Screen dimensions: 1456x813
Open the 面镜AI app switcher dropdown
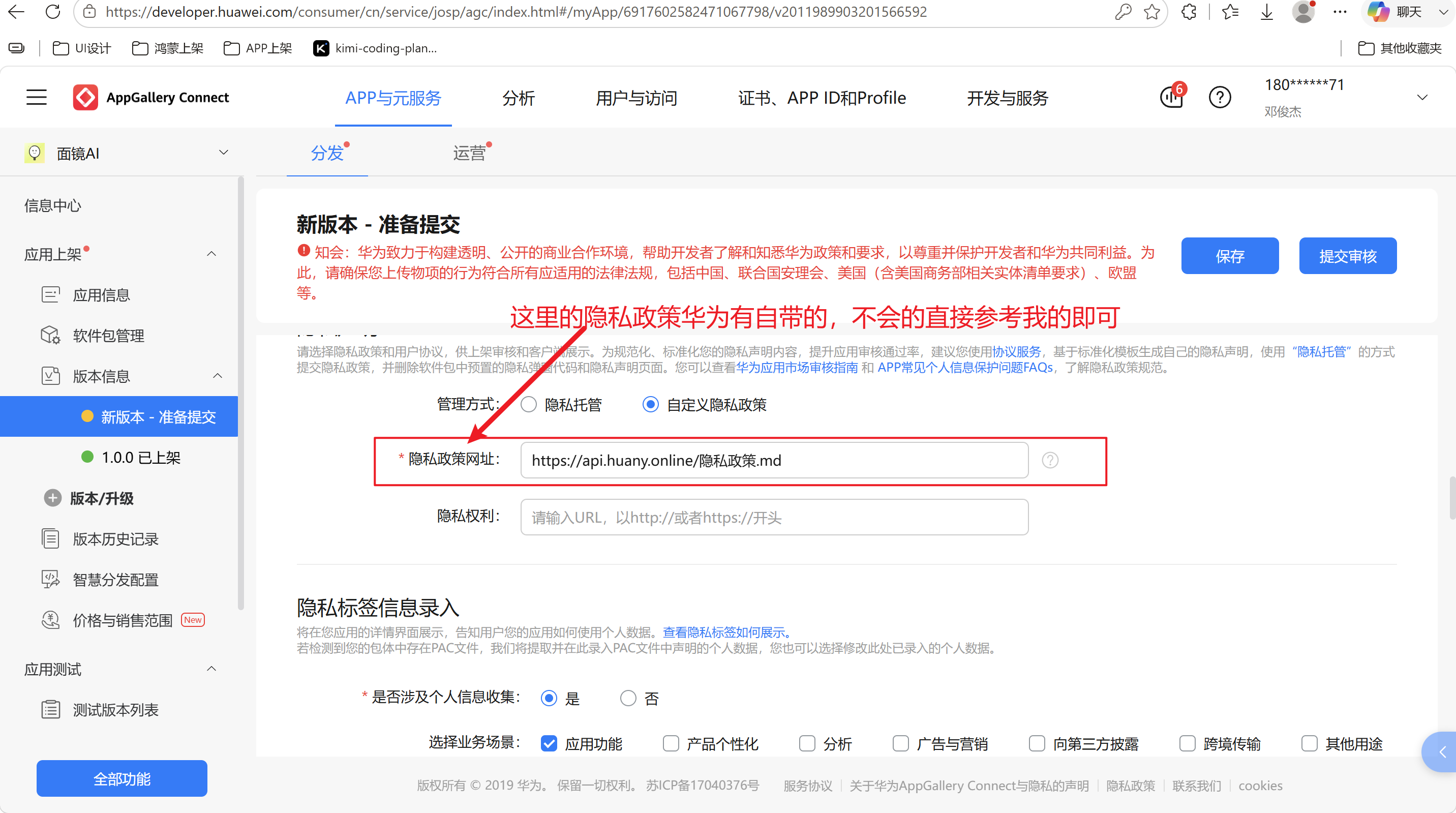tap(223, 152)
